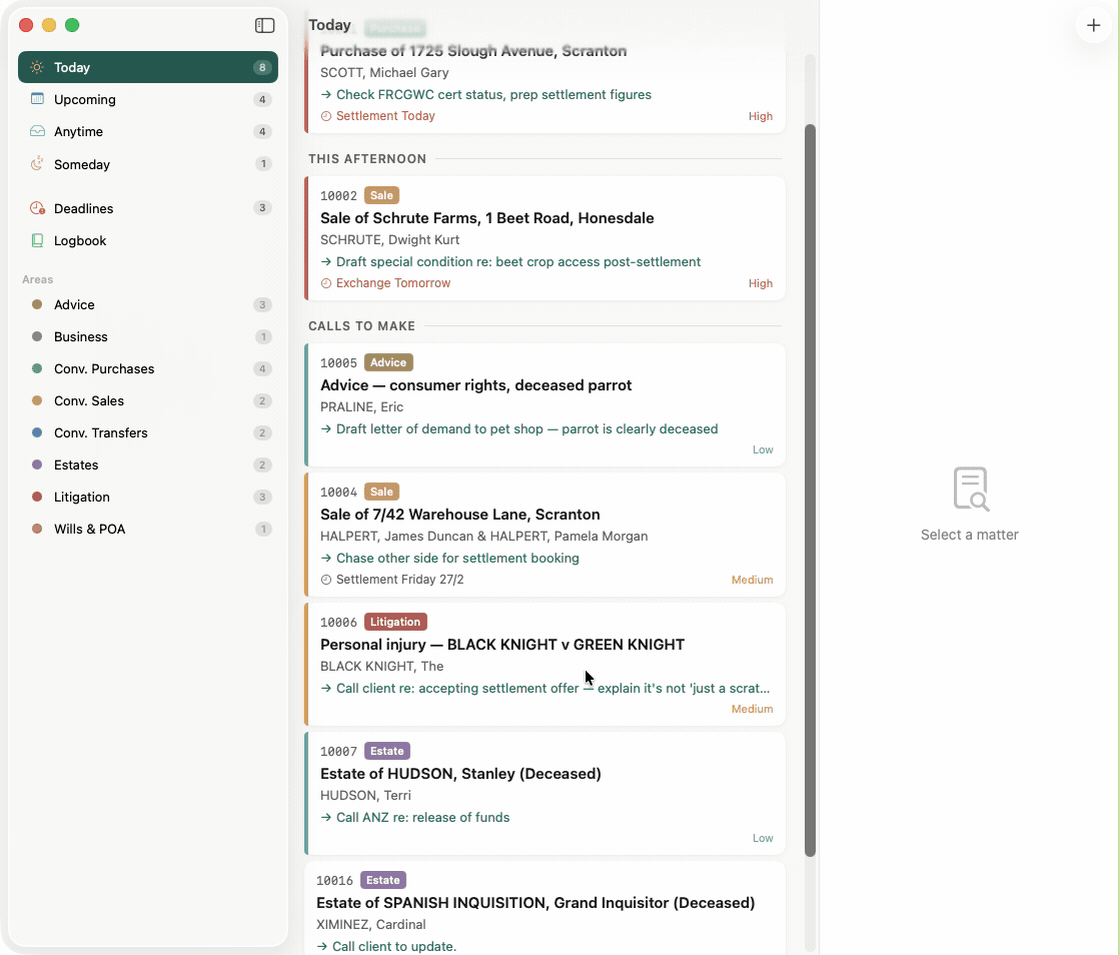Select the Conv. Purchases area
This screenshot has width=1119, height=955.
(104, 369)
